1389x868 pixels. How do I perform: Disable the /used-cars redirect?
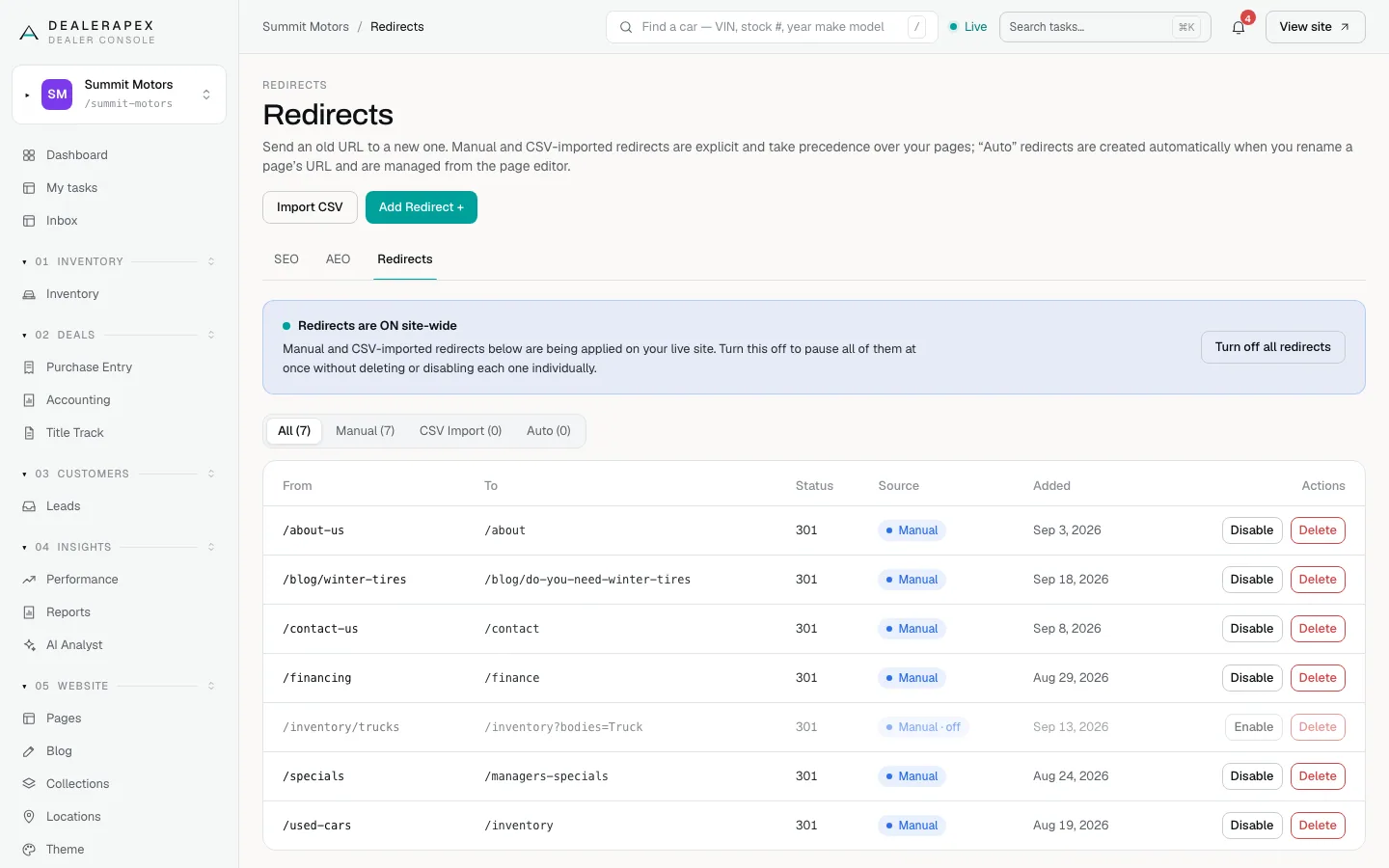pos(1251,826)
